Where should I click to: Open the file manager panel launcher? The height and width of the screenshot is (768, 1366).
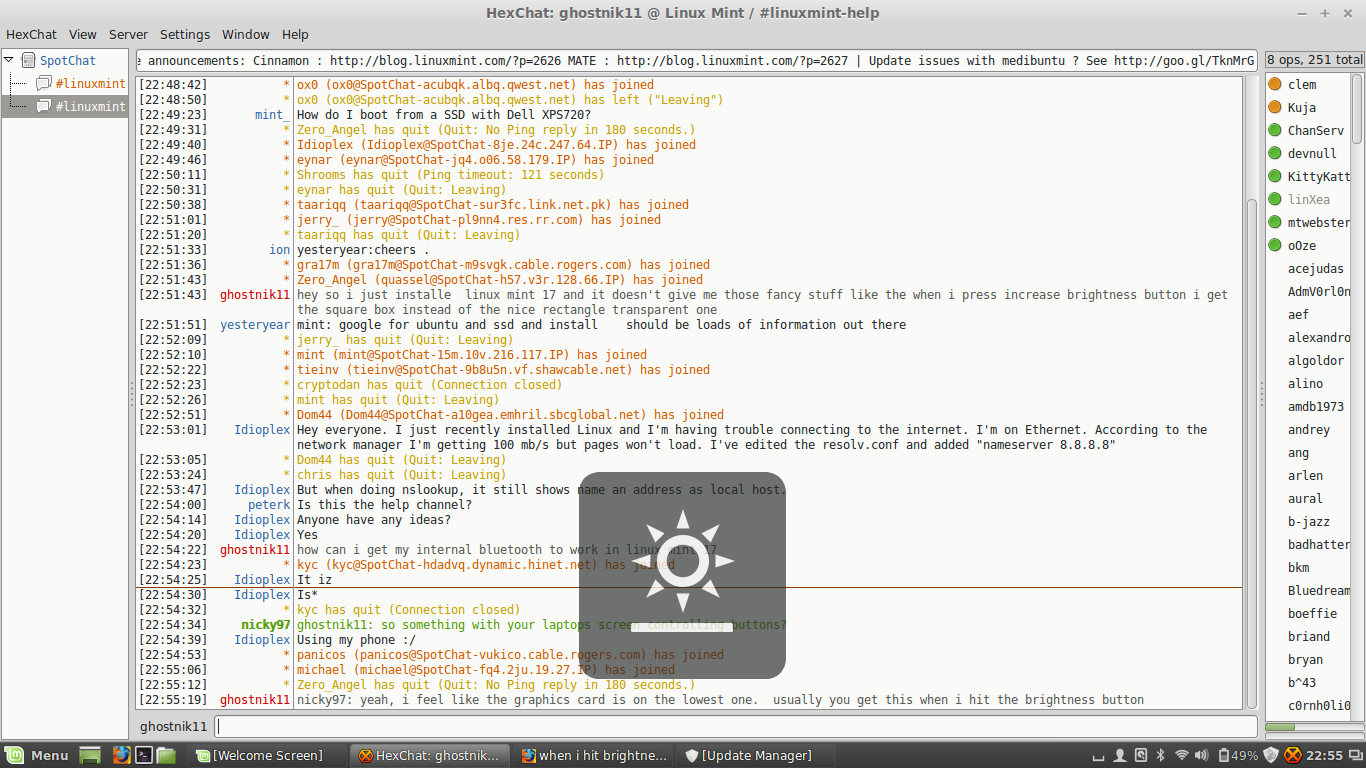166,755
